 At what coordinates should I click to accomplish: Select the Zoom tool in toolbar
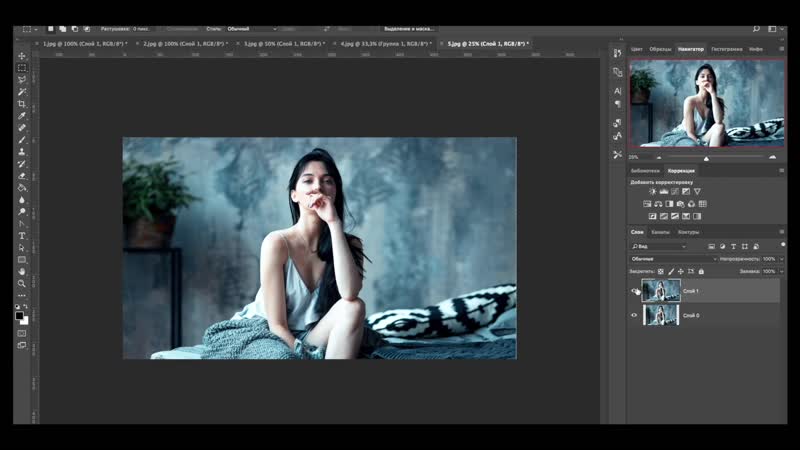21,284
